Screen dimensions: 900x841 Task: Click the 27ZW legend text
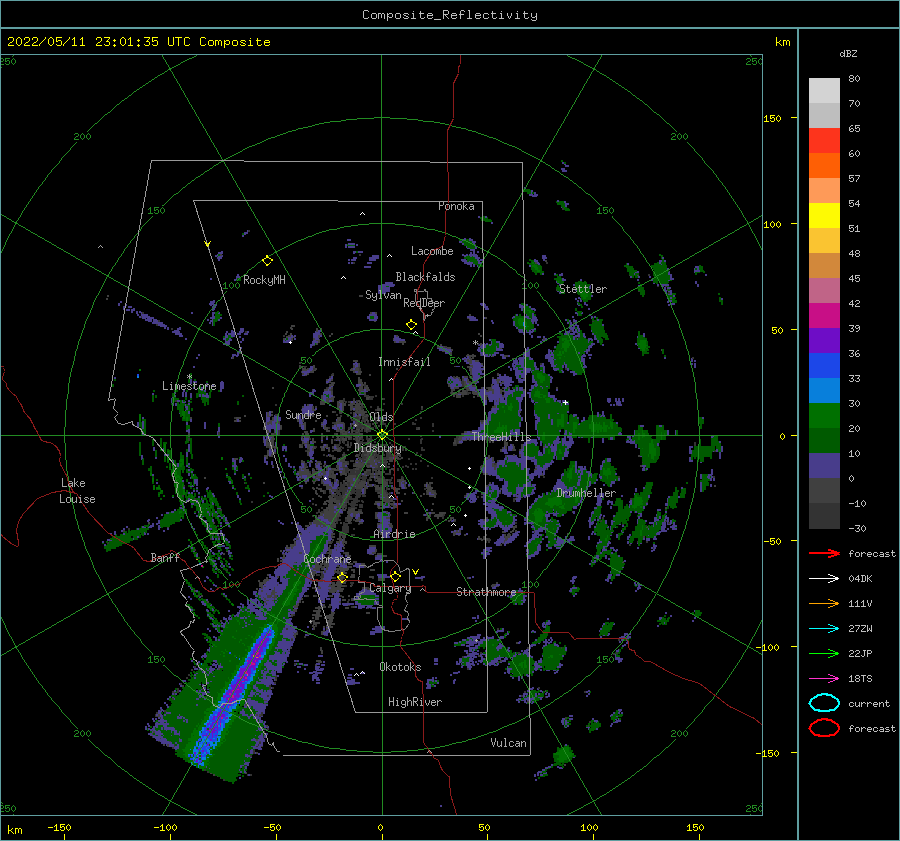click(860, 629)
